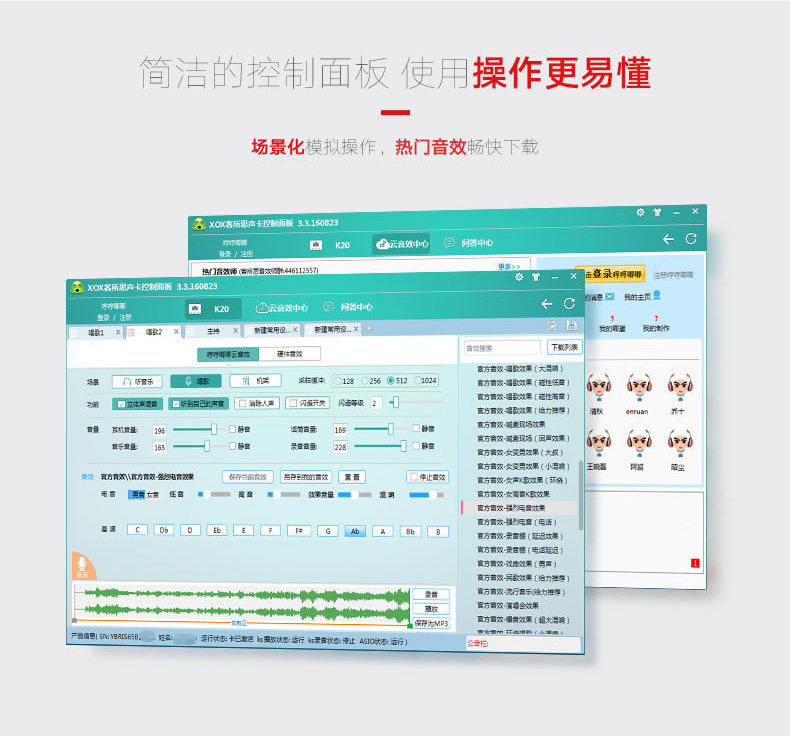
Task: Open avatar labeled enruan
Action: [639, 387]
